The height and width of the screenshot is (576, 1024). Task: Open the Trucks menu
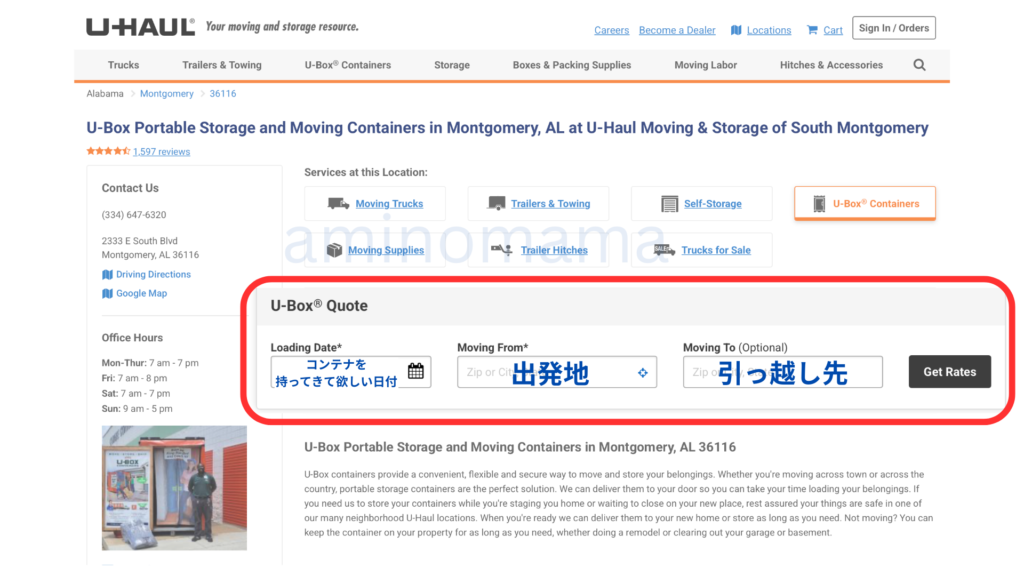point(123,65)
